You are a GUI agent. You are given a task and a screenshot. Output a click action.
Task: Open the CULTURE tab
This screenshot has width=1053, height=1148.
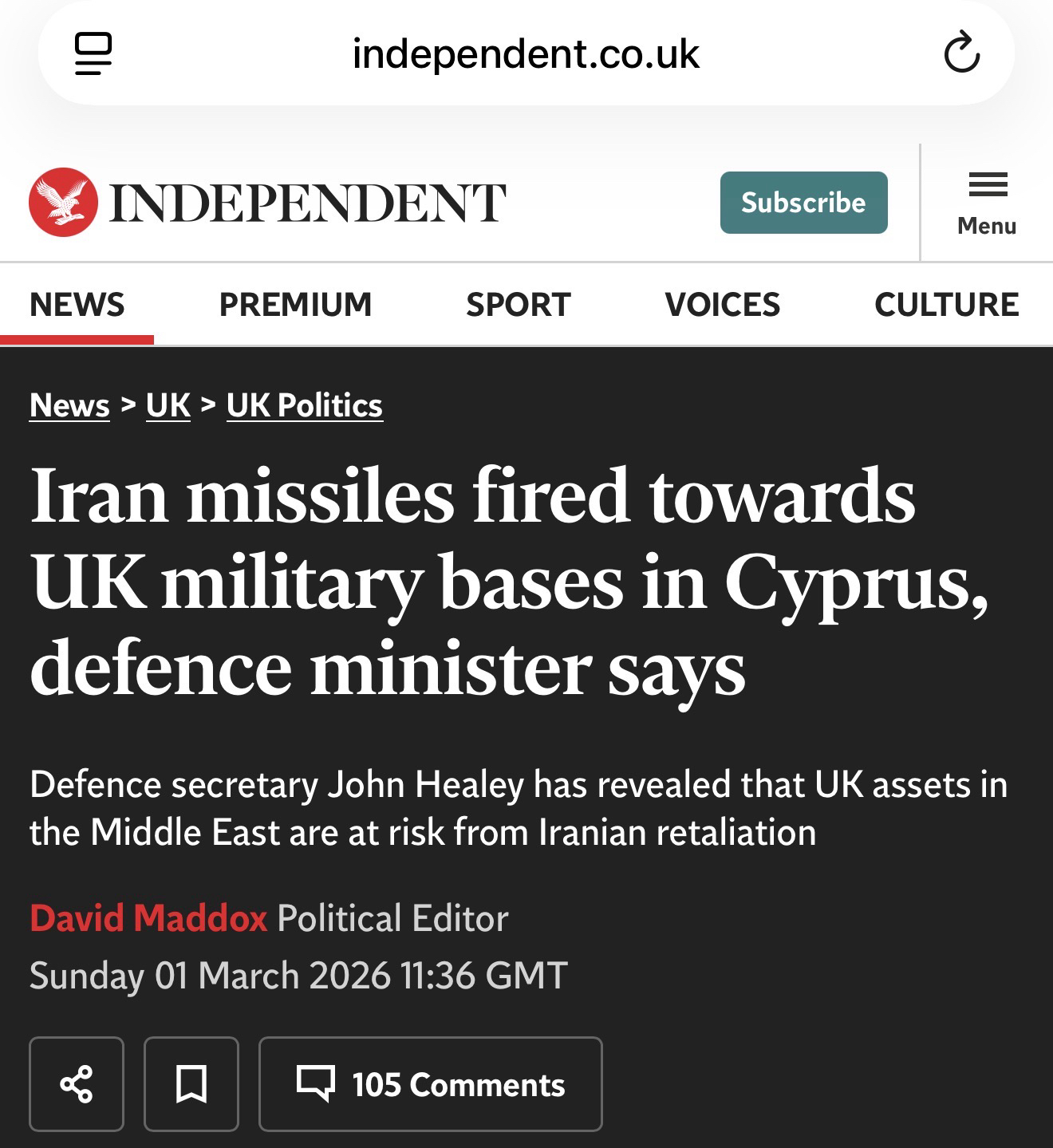pos(946,305)
